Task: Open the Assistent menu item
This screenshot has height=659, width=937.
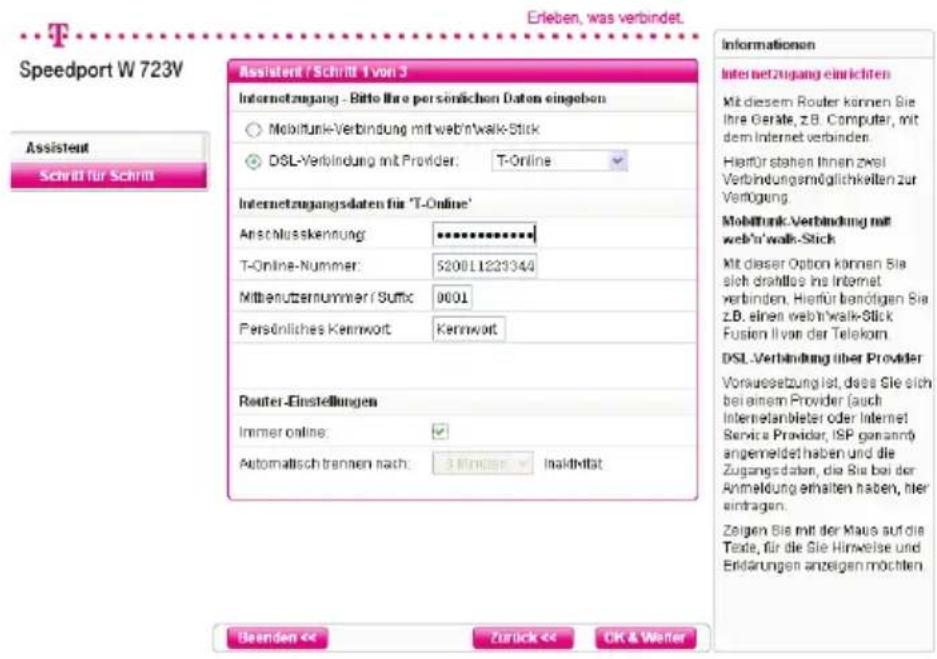Action: pos(108,148)
